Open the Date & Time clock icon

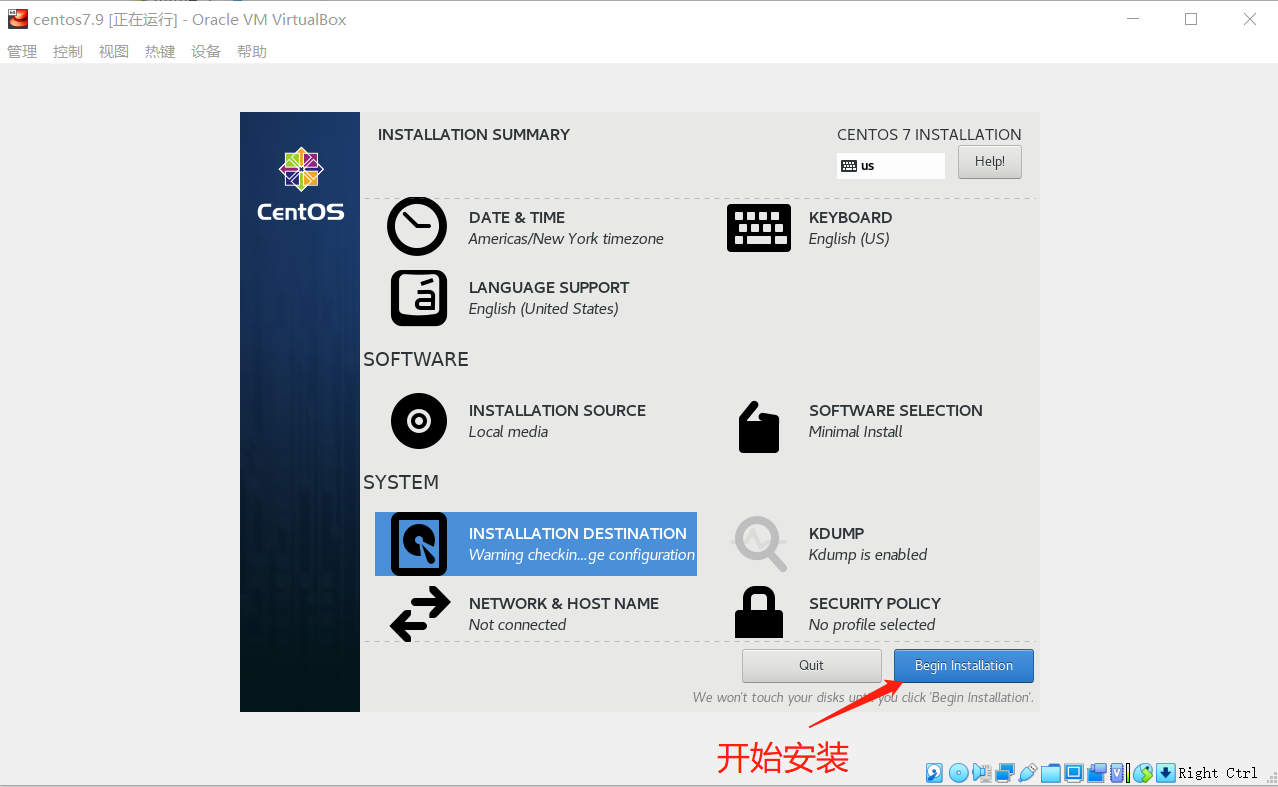click(417, 227)
